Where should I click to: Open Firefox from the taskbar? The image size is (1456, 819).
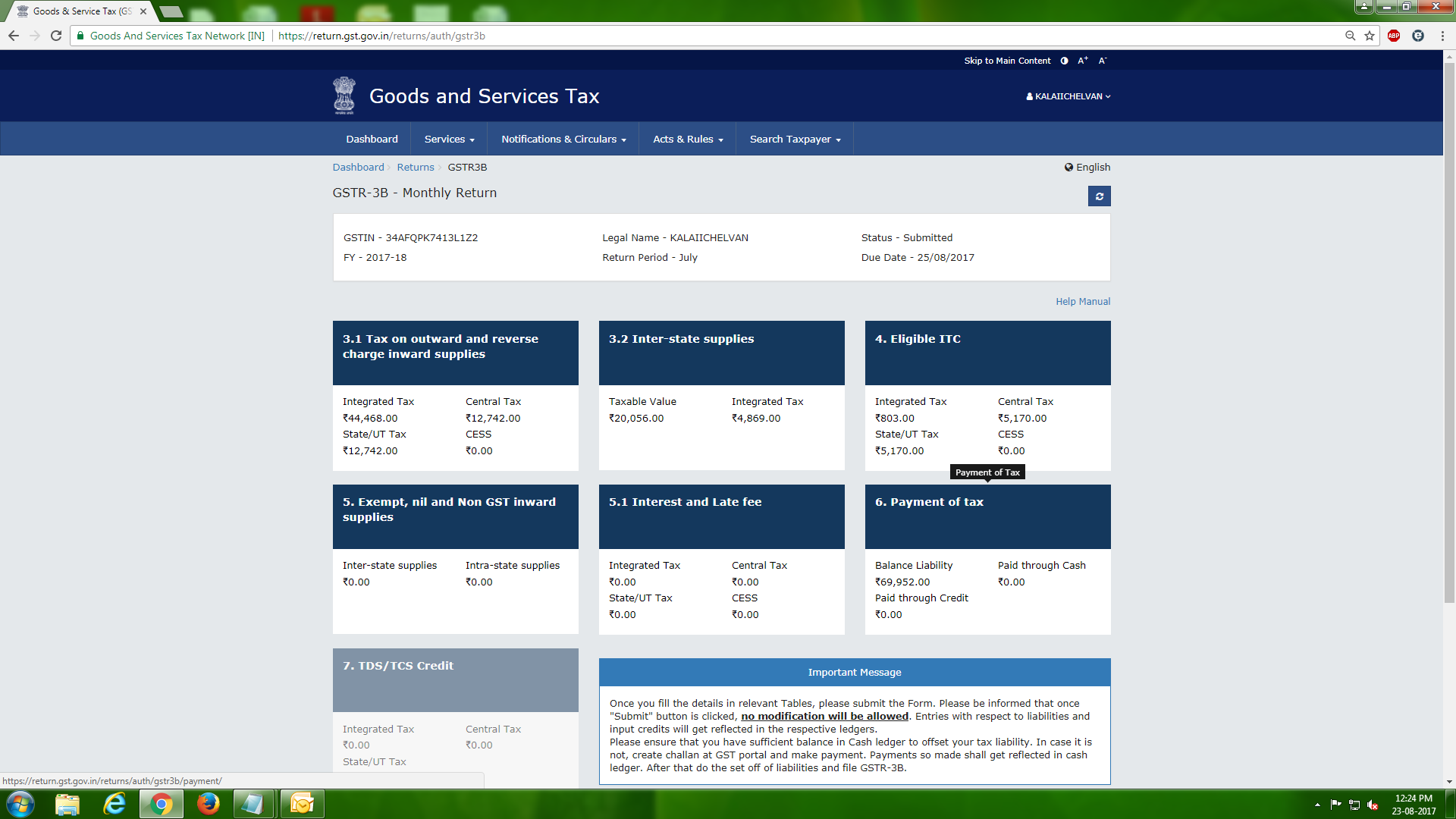[208, 803]
